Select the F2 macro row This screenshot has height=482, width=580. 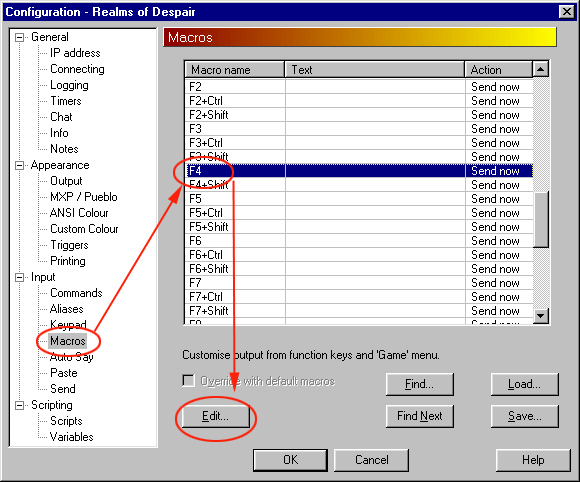point(359,87)
